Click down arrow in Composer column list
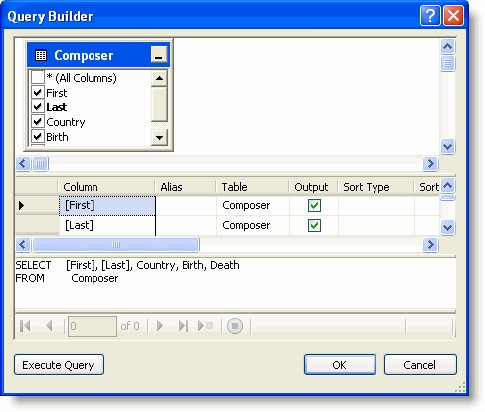This screenshot has width=485, height=412. (x=159, y=137)
